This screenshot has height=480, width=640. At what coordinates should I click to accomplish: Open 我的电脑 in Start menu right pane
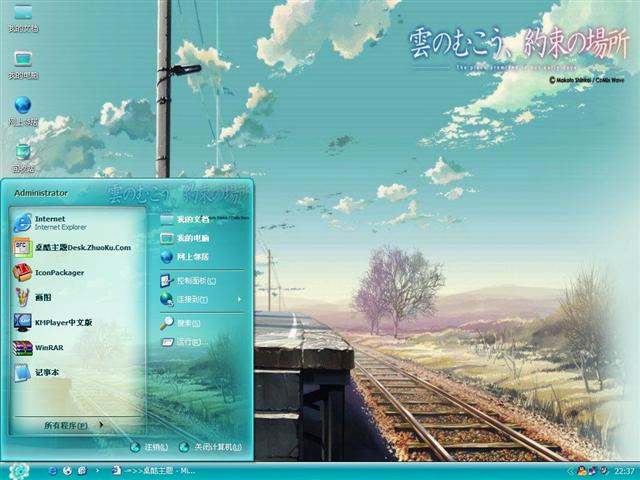pos(184,238)
